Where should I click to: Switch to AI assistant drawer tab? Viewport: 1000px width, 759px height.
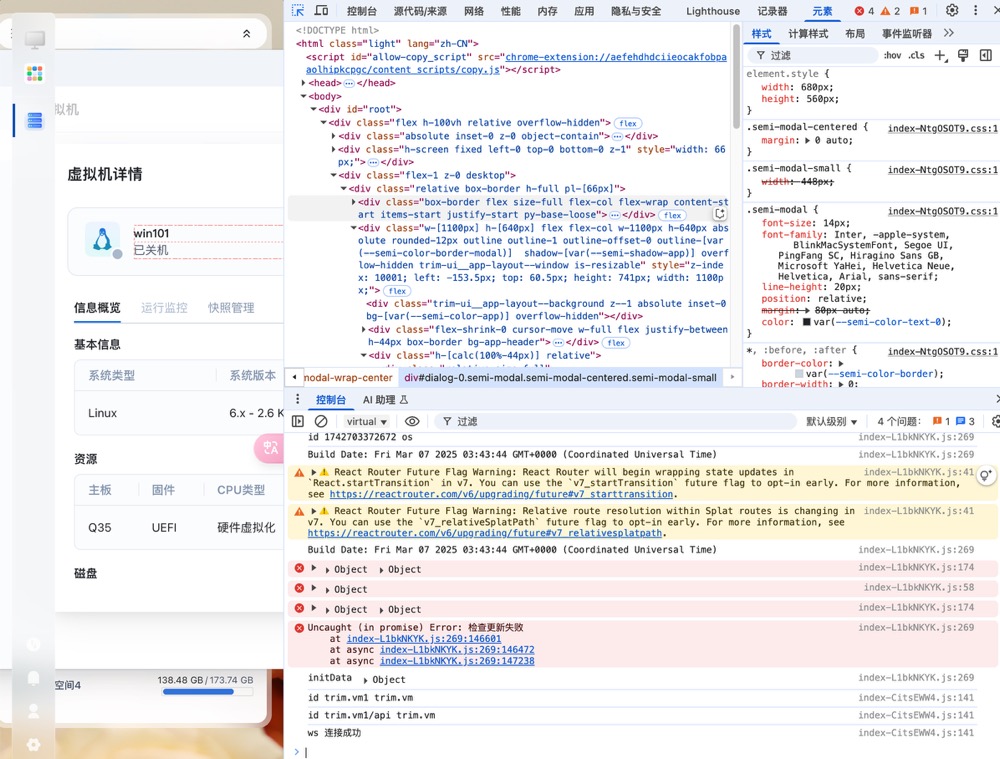coord(385,400)
